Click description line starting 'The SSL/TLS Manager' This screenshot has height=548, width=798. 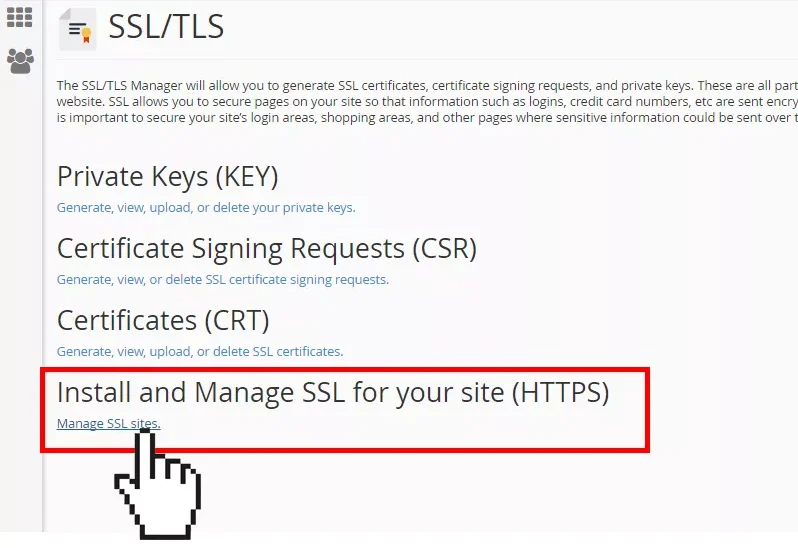(427, 85)
